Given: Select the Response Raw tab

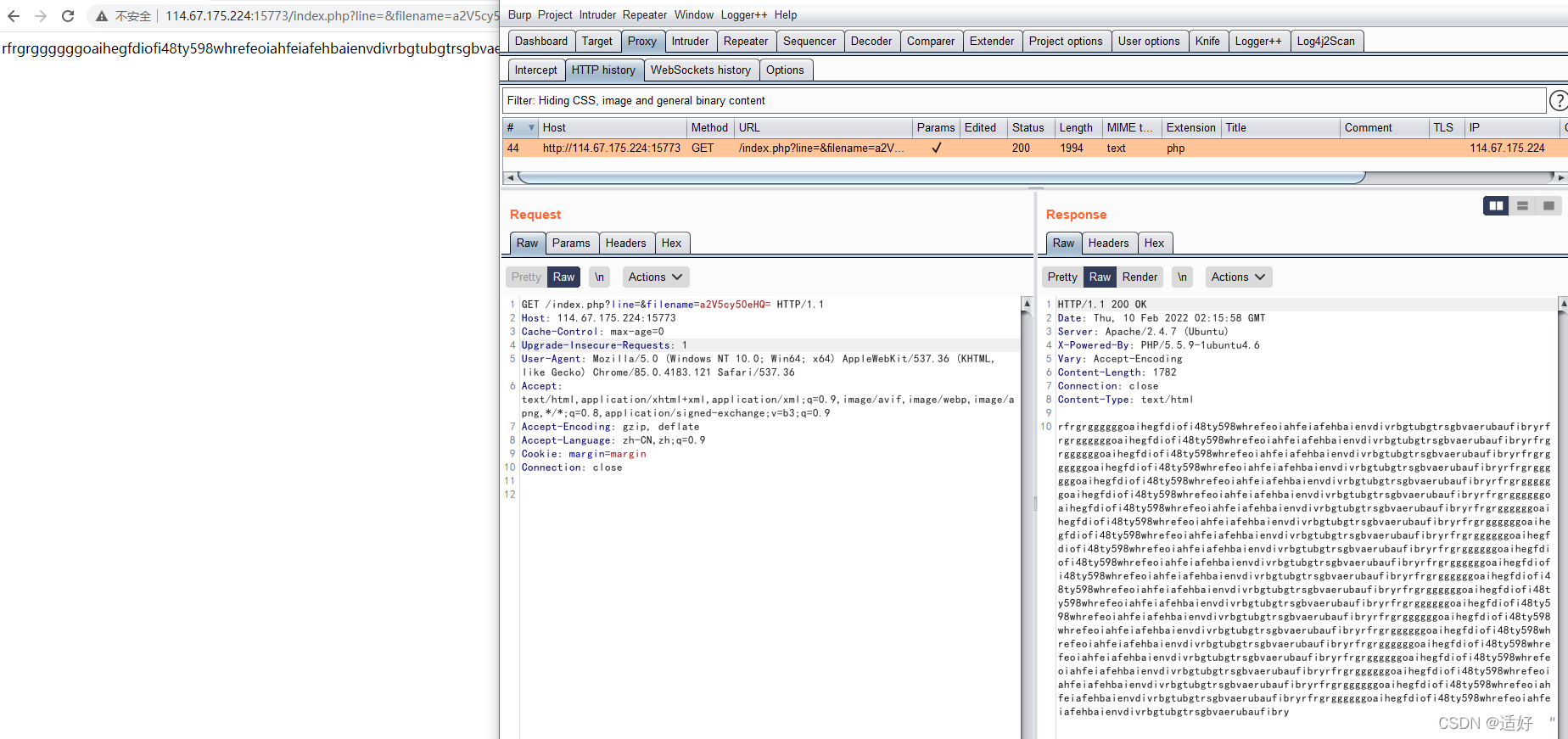Looking at the screenshot, I should point(1064,243).
